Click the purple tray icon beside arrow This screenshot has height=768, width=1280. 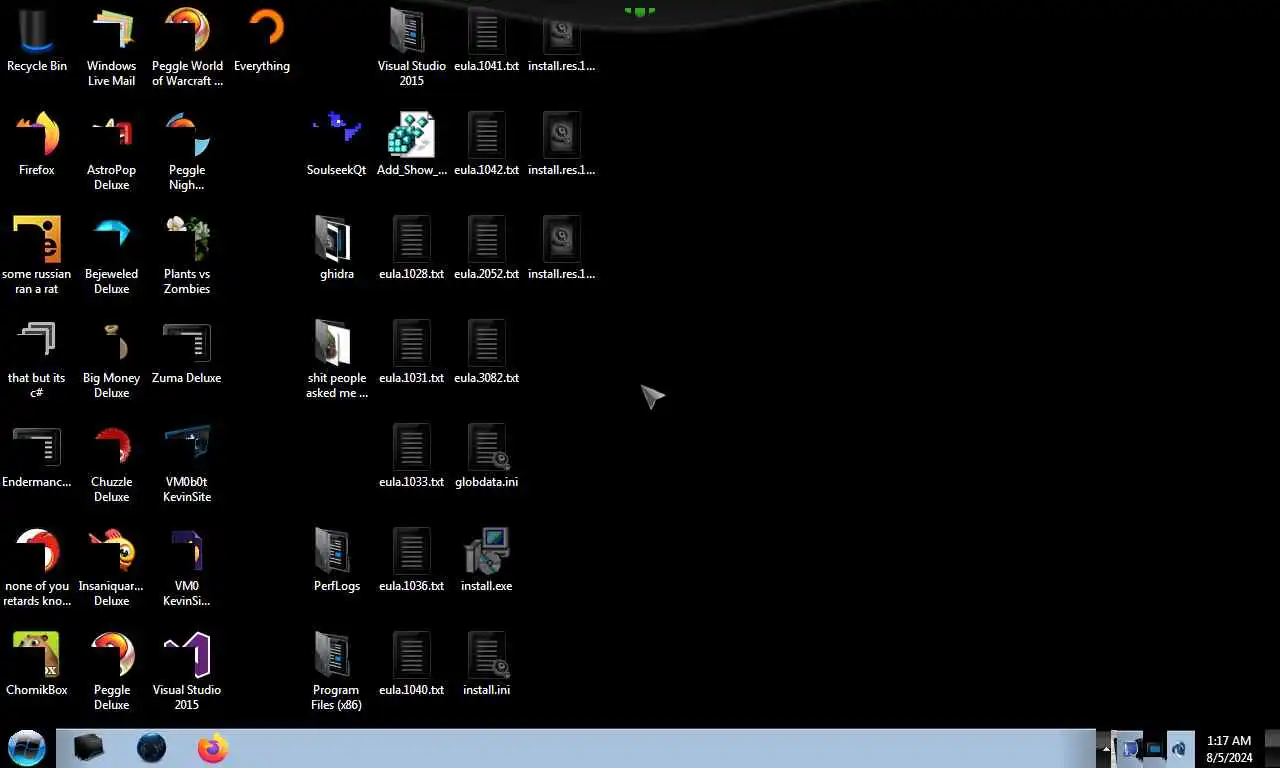point(1129,748)
